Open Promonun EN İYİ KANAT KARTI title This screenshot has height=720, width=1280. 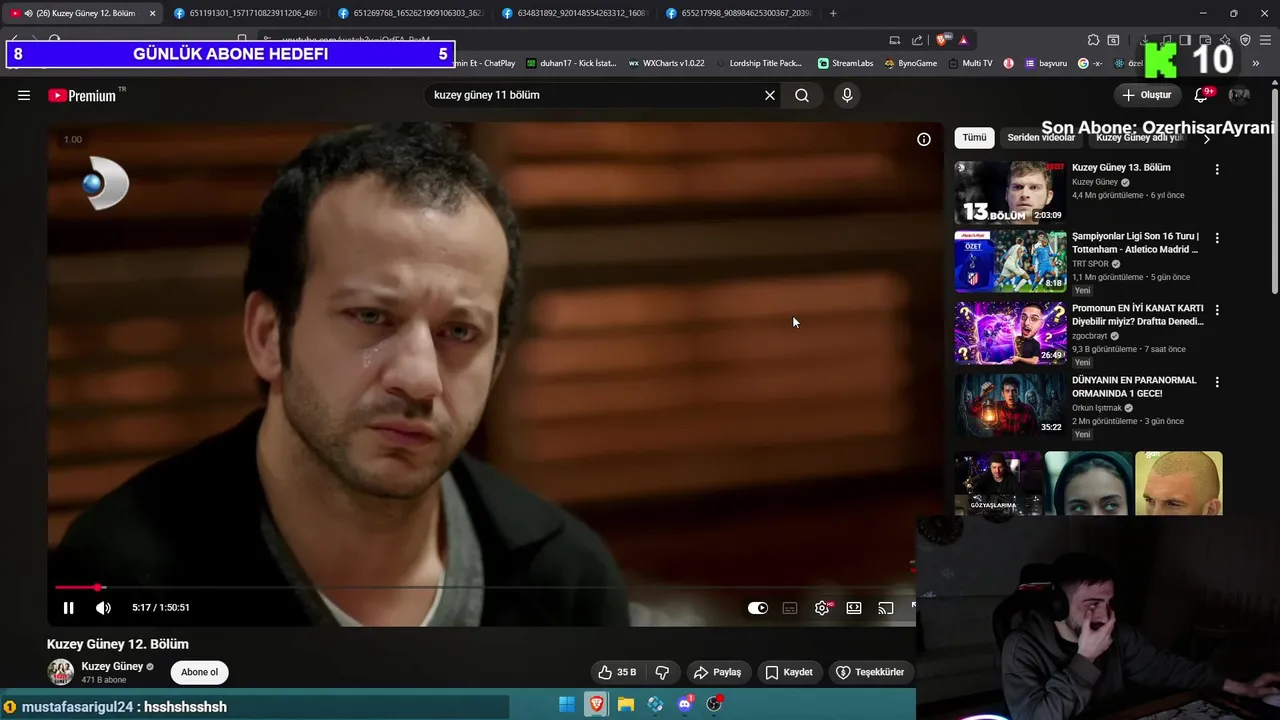tap(1138, 315)
